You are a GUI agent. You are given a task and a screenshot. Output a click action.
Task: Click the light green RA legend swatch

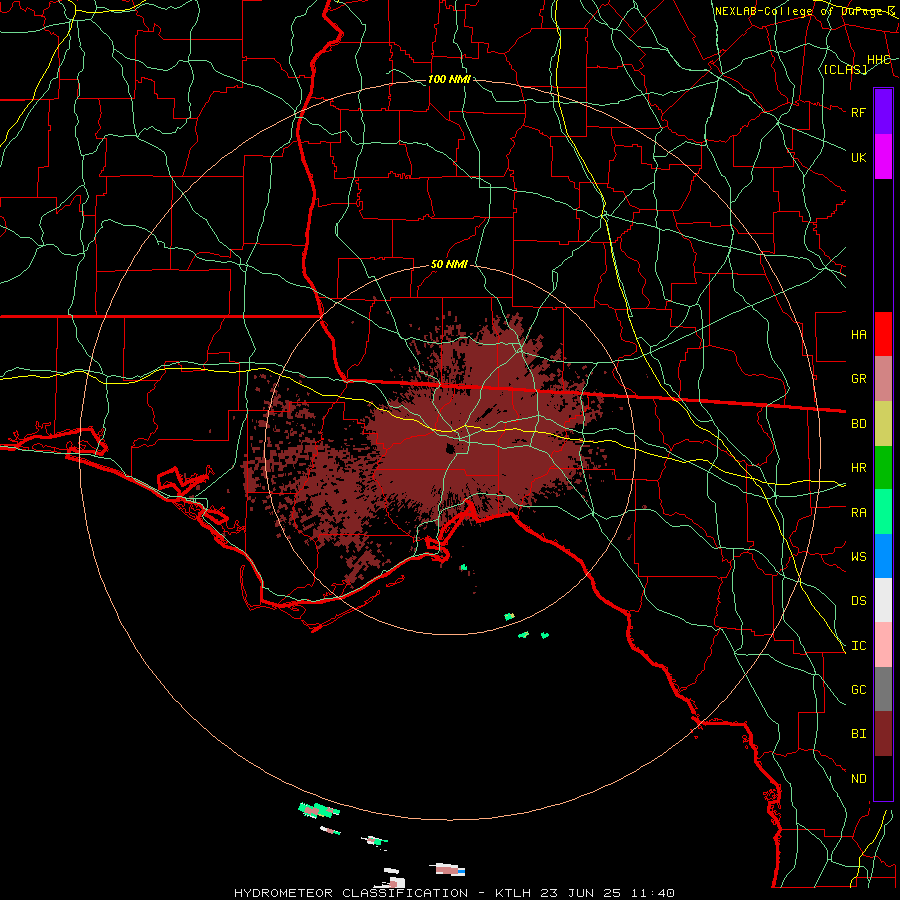[x=883, y=512]
